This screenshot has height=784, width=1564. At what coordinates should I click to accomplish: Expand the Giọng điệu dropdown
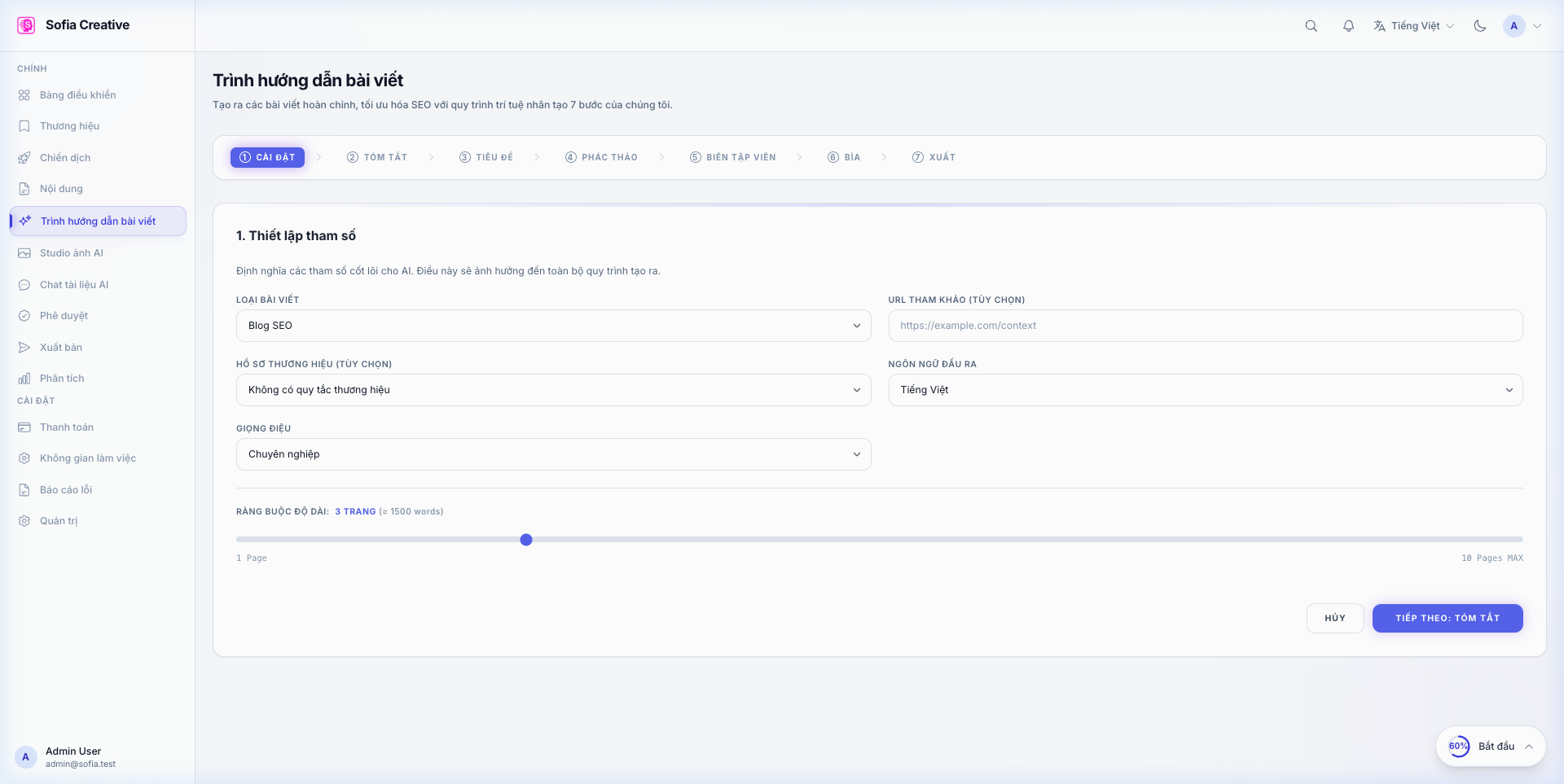[x=553, y=454]
